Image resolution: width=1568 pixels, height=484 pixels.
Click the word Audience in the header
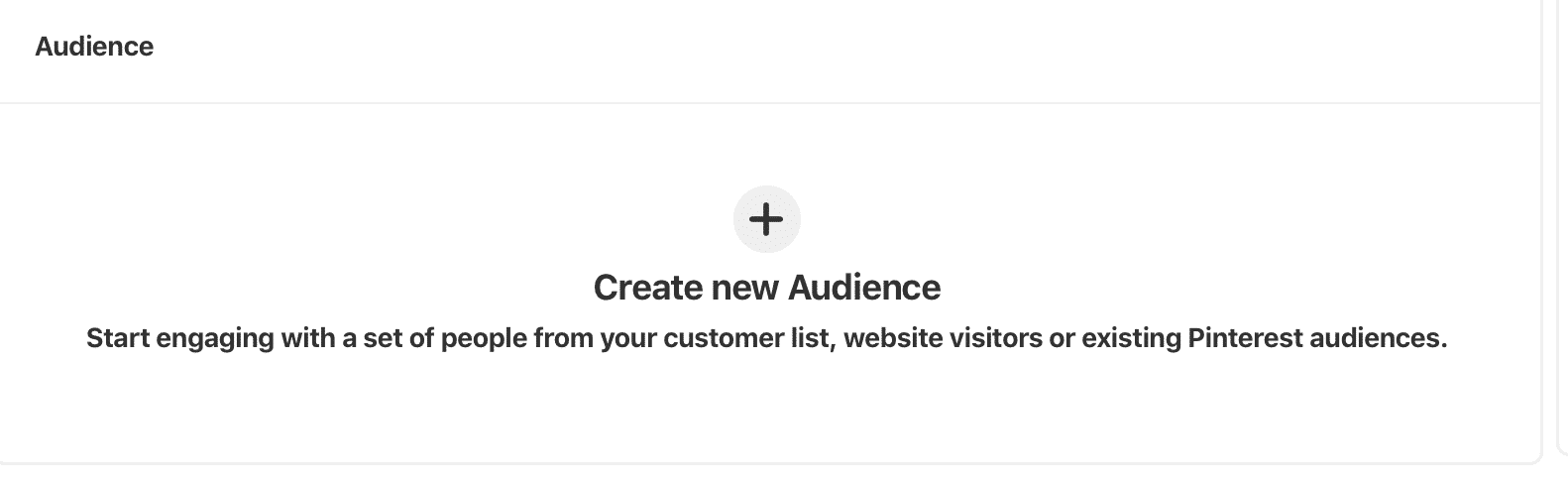coord(94,47)
